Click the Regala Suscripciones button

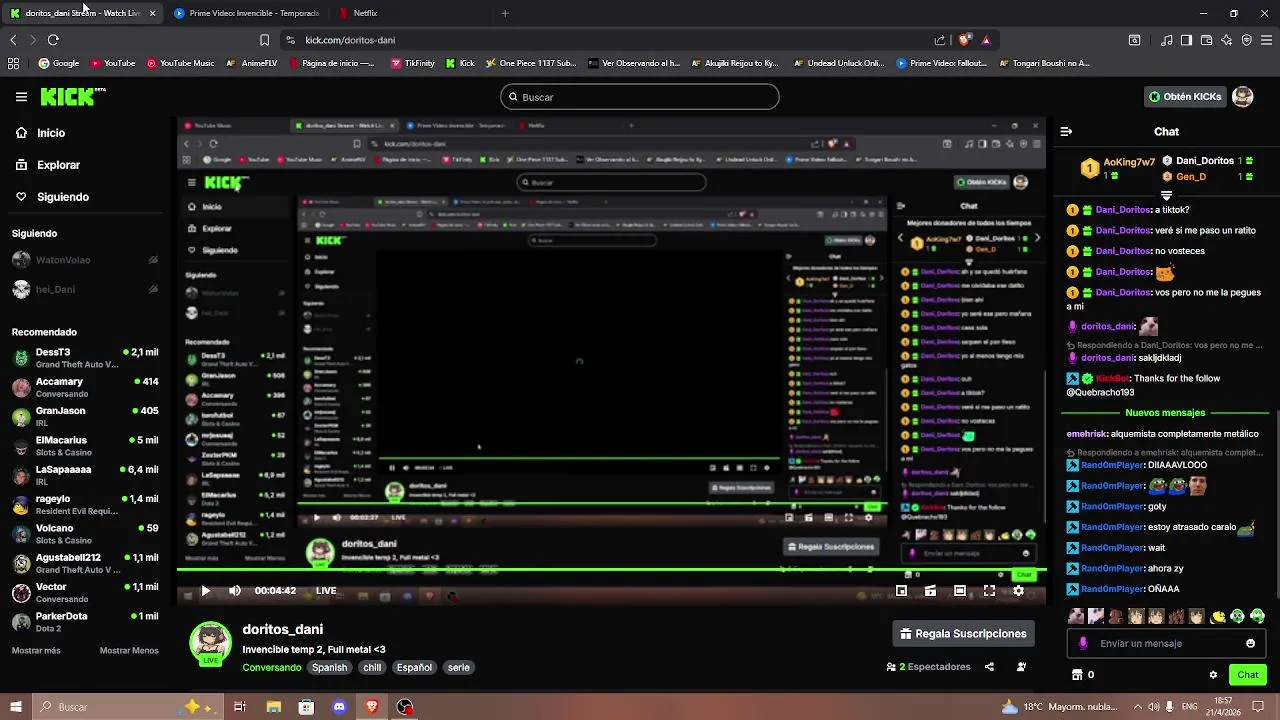pos(963,634)
